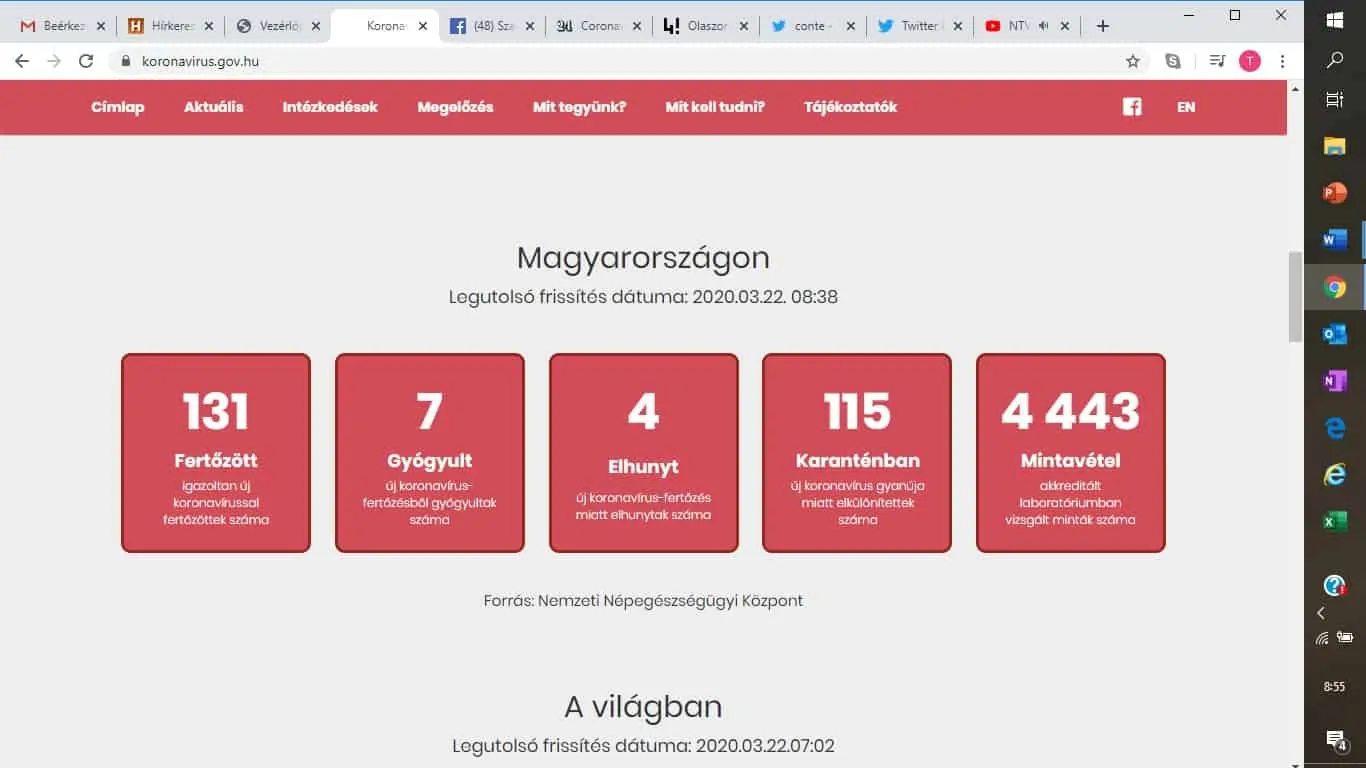This screenshot has height=768, width=1366.
Task: Click the Facebook icon in the site header
Action: 1131,107
